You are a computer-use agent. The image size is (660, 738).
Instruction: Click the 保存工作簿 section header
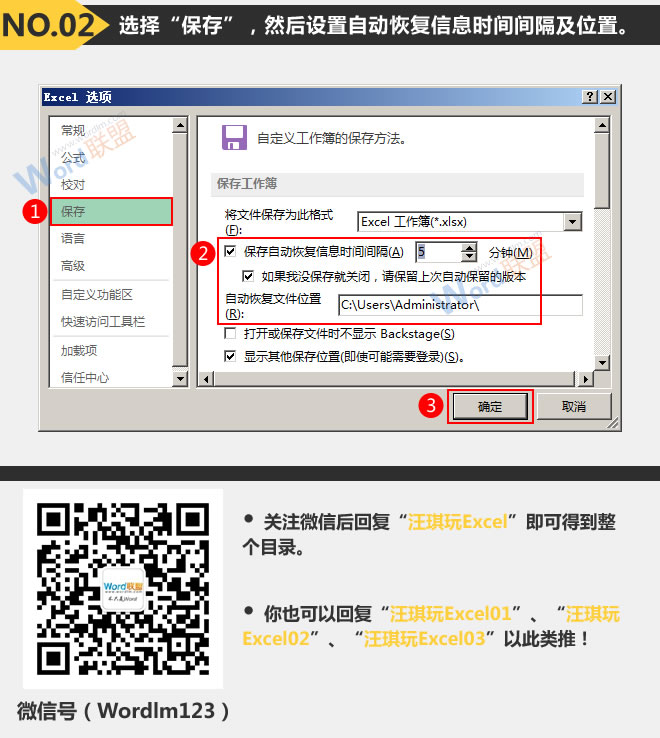pyautogui.click(x=397, y=184)
